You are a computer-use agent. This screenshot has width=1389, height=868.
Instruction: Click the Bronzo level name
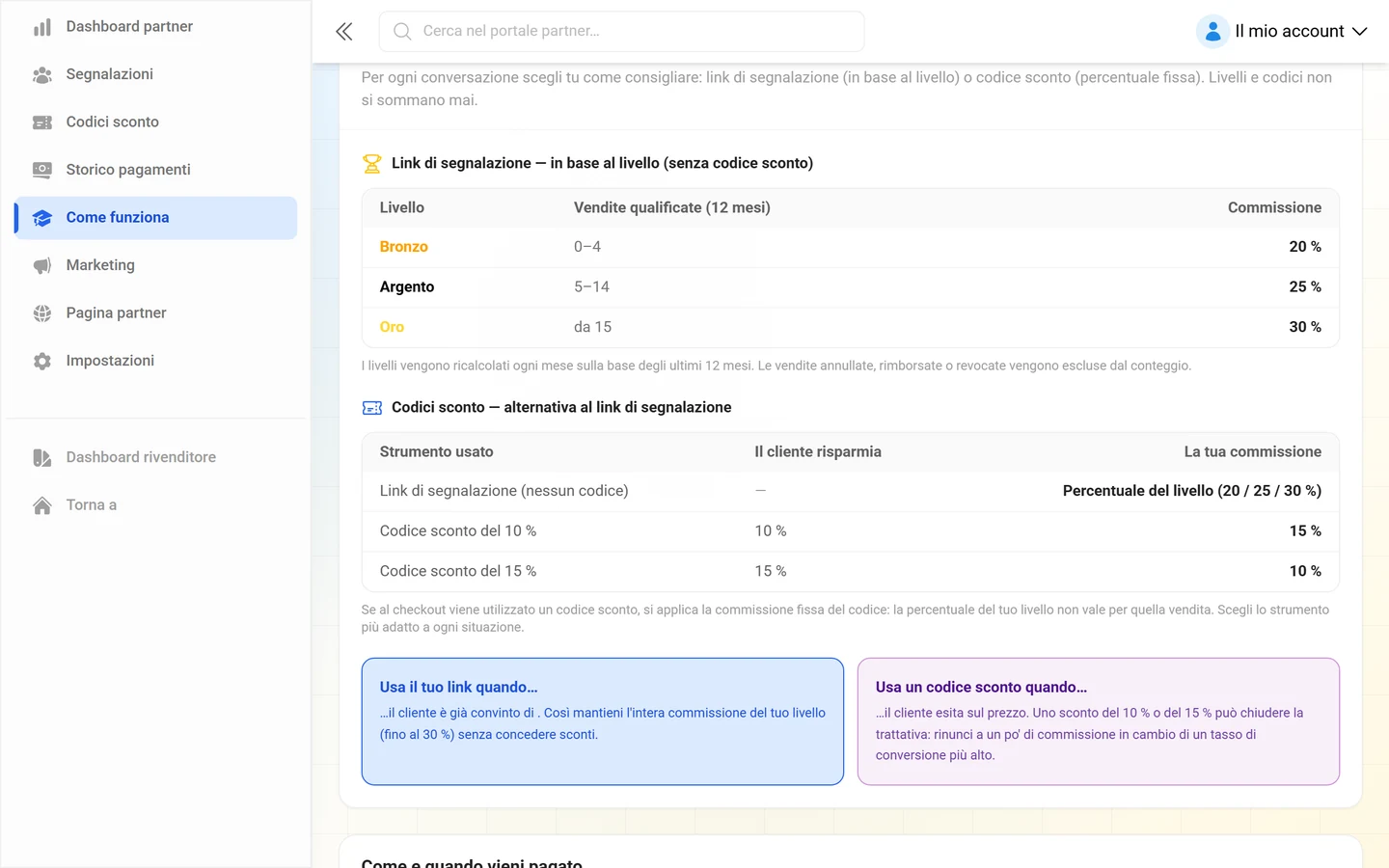click(x=403, y=247)
